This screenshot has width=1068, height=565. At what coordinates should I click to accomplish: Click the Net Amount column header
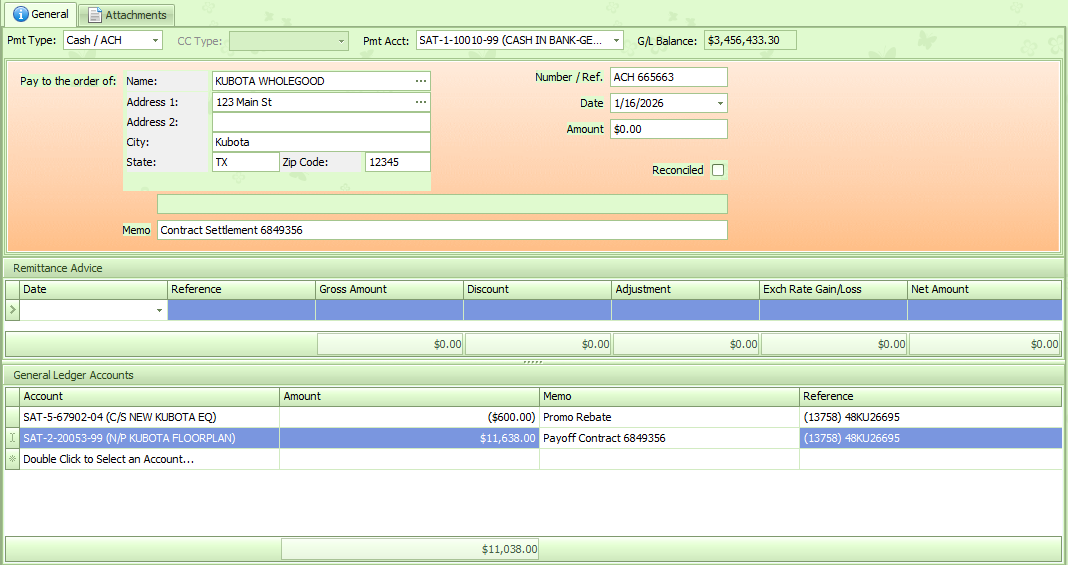coord(984,289)
